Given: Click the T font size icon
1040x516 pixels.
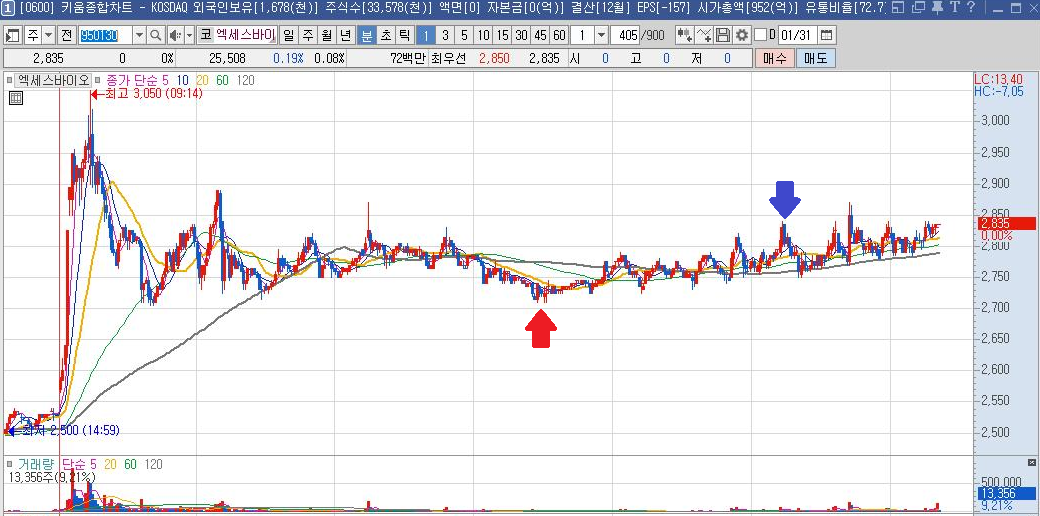Looking at the screenshot, I should 953,8.
